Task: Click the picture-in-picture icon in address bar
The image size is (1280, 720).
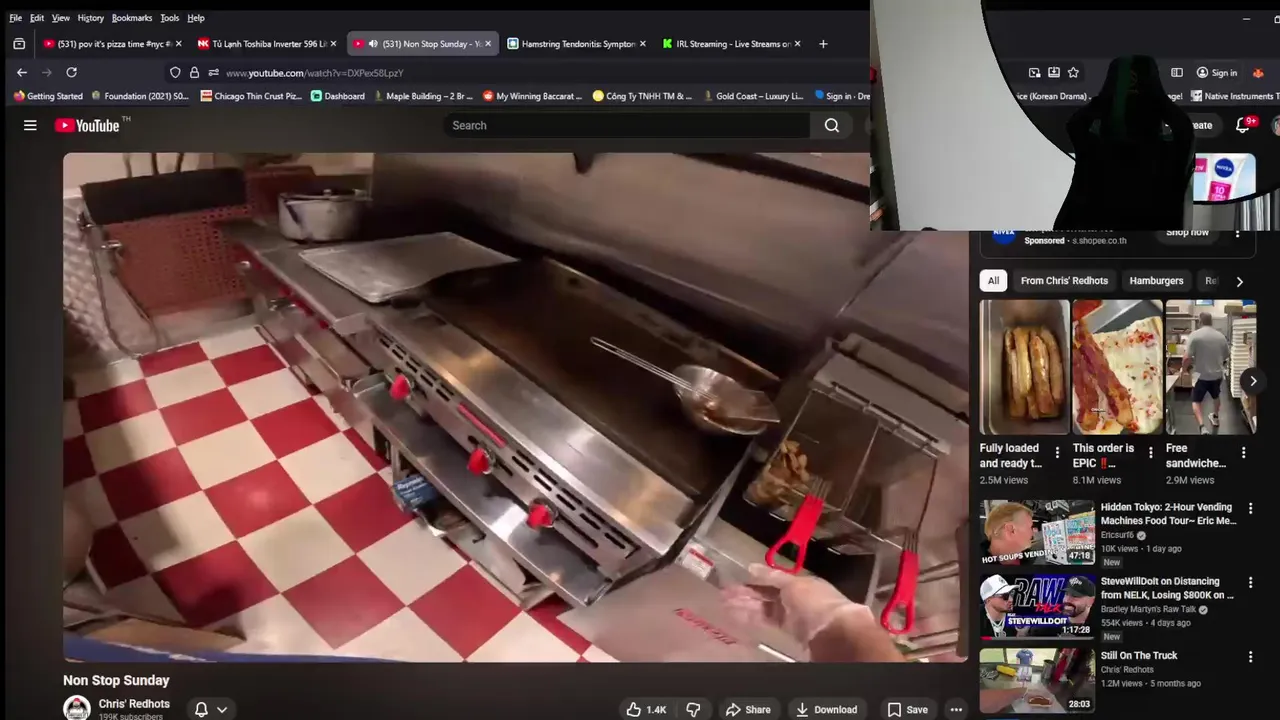Action: coord(1034,73)
